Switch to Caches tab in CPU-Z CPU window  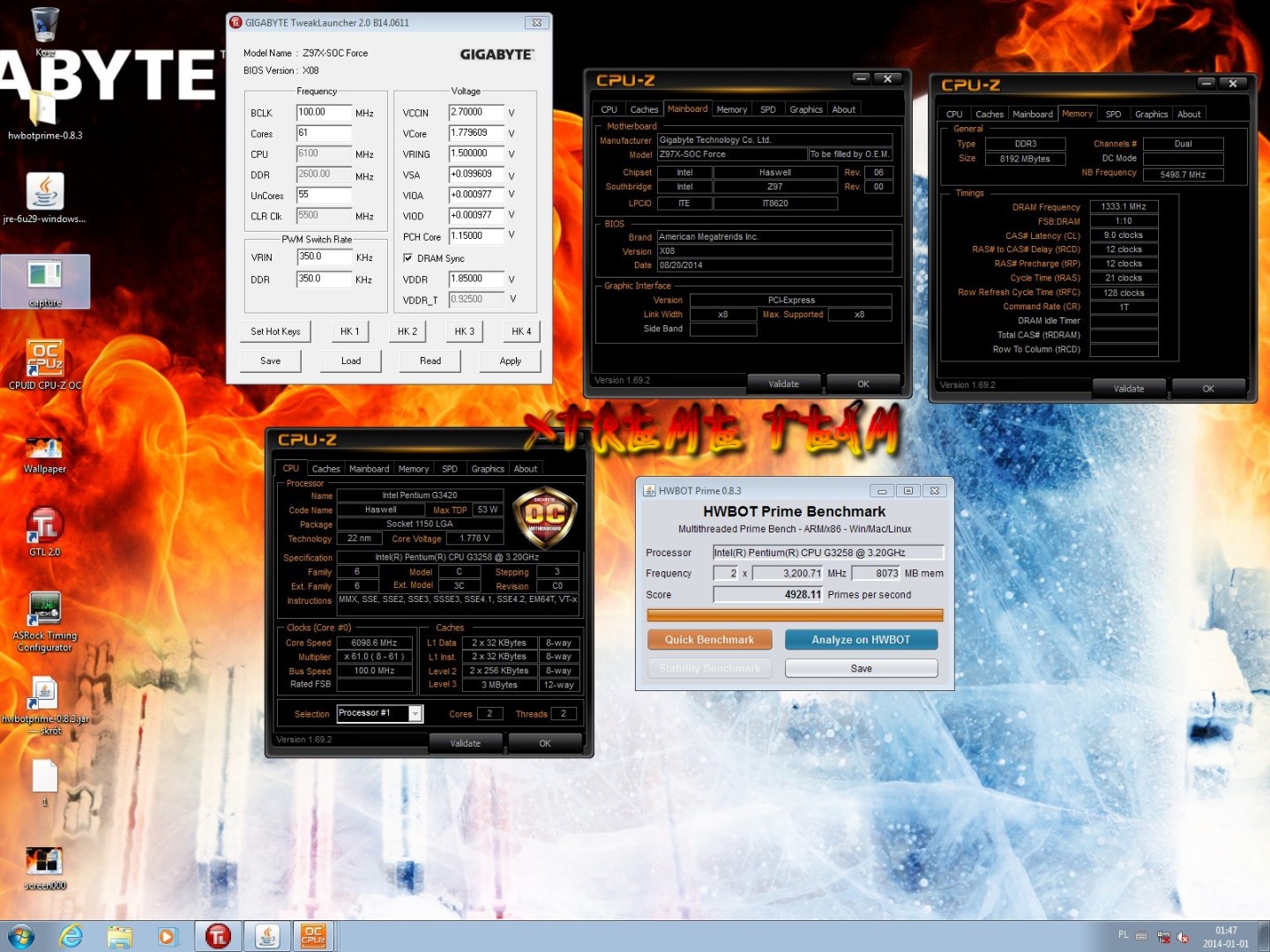pyautogui.click(x=325, y=469)
